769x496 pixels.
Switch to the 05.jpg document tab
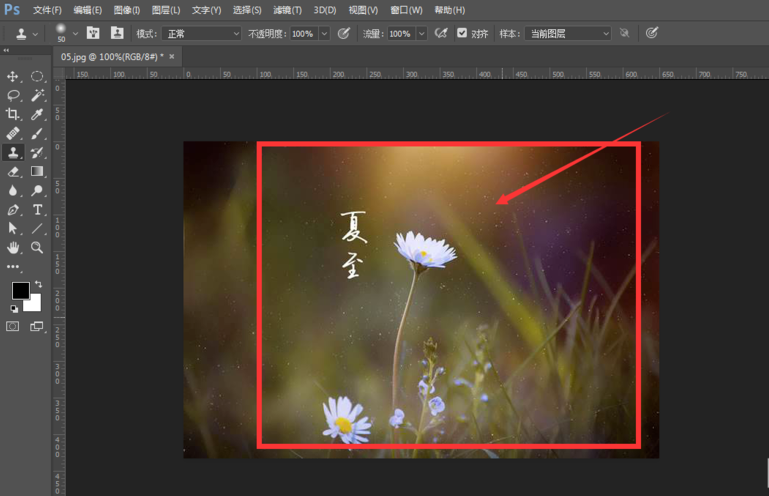[110, 57]
